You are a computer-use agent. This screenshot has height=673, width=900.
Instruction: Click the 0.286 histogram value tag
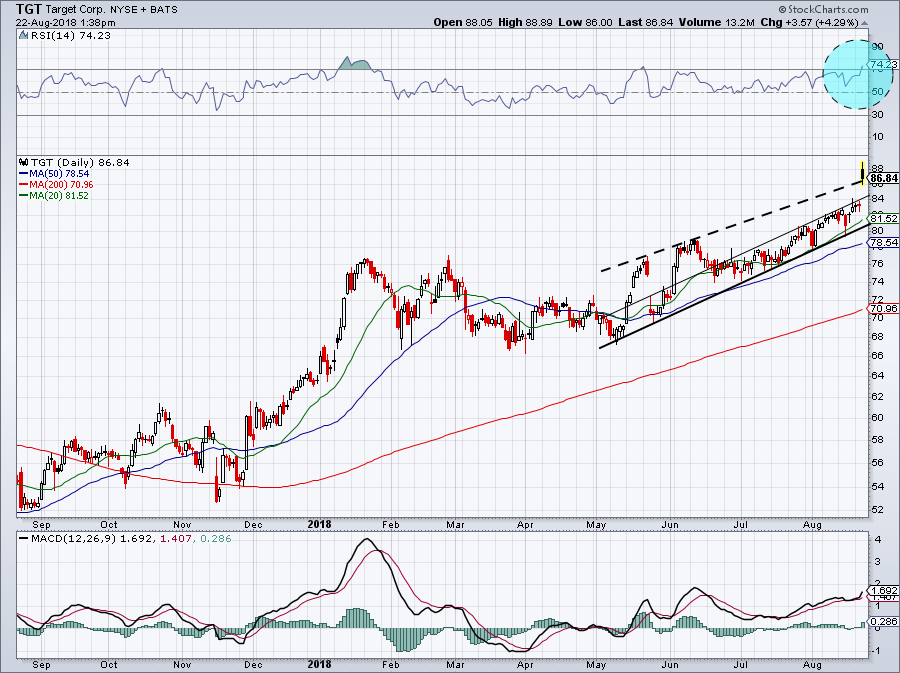[x=883, y=622]
